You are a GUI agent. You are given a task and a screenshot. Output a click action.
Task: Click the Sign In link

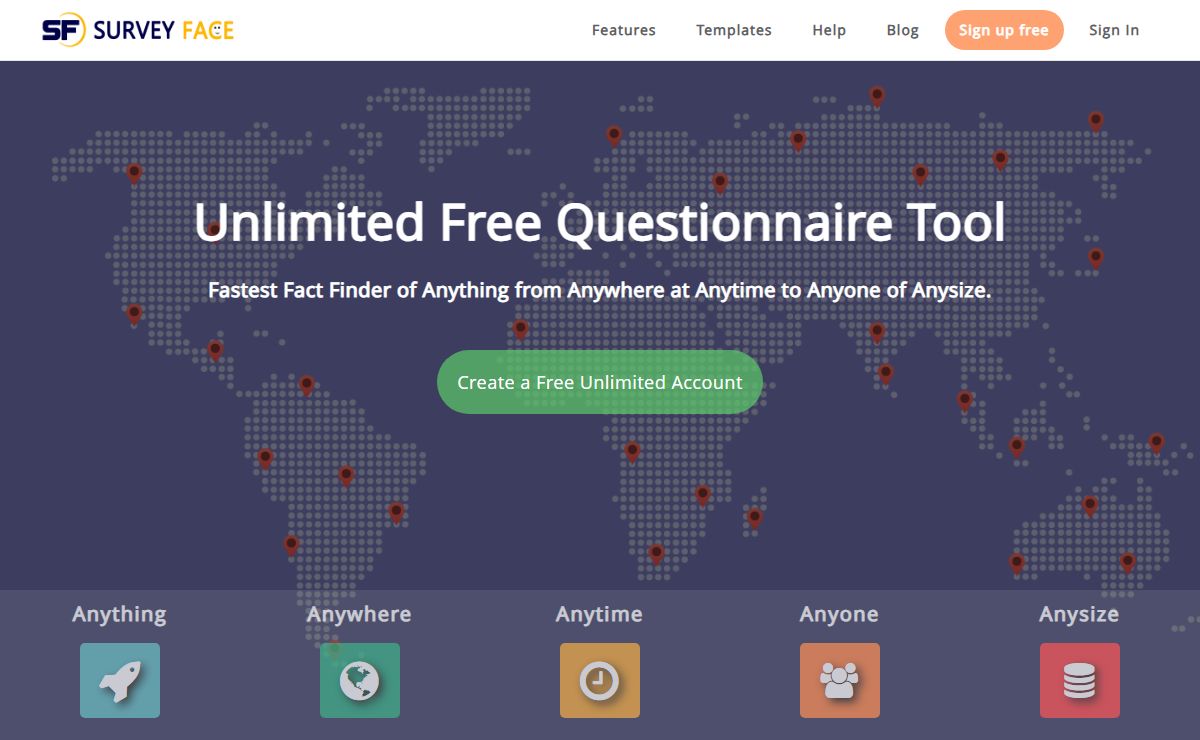tap(1114, 30)
